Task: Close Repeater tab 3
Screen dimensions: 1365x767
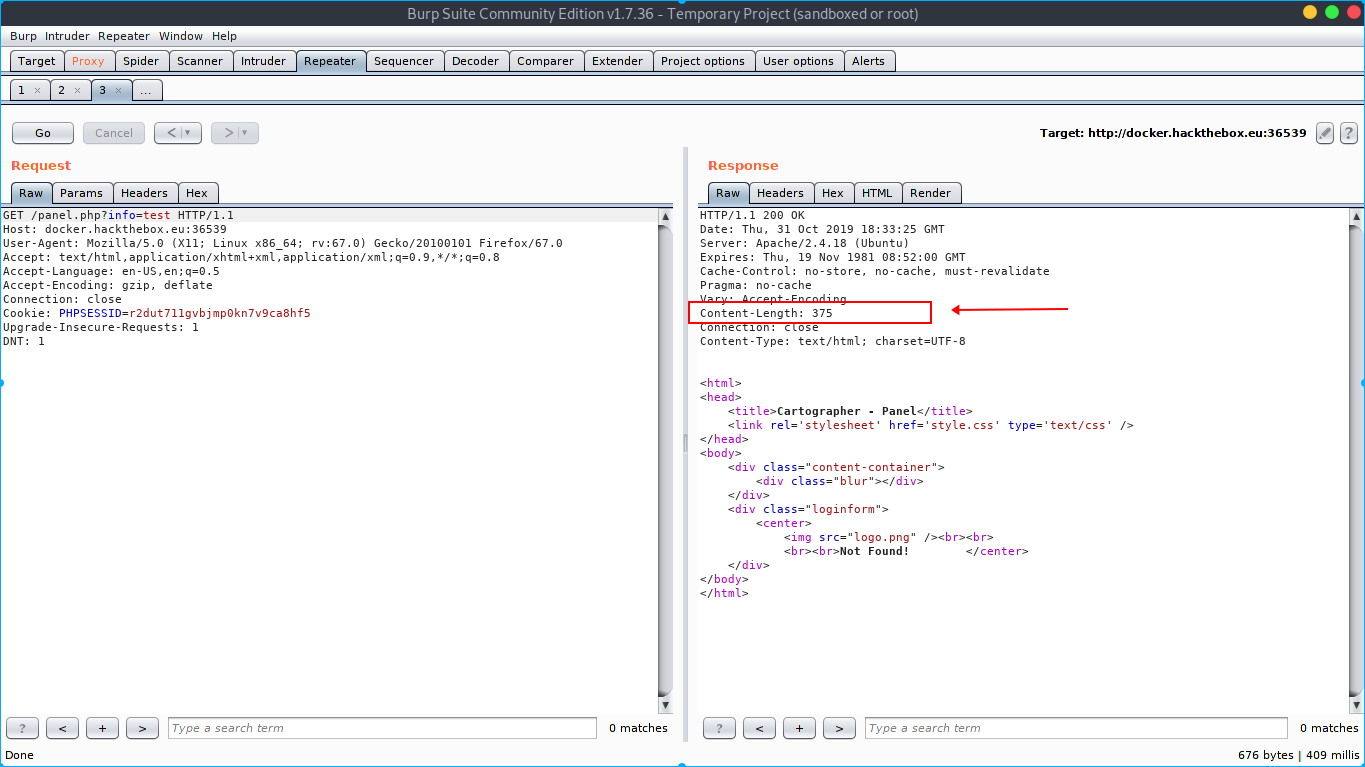Action: 117,90
